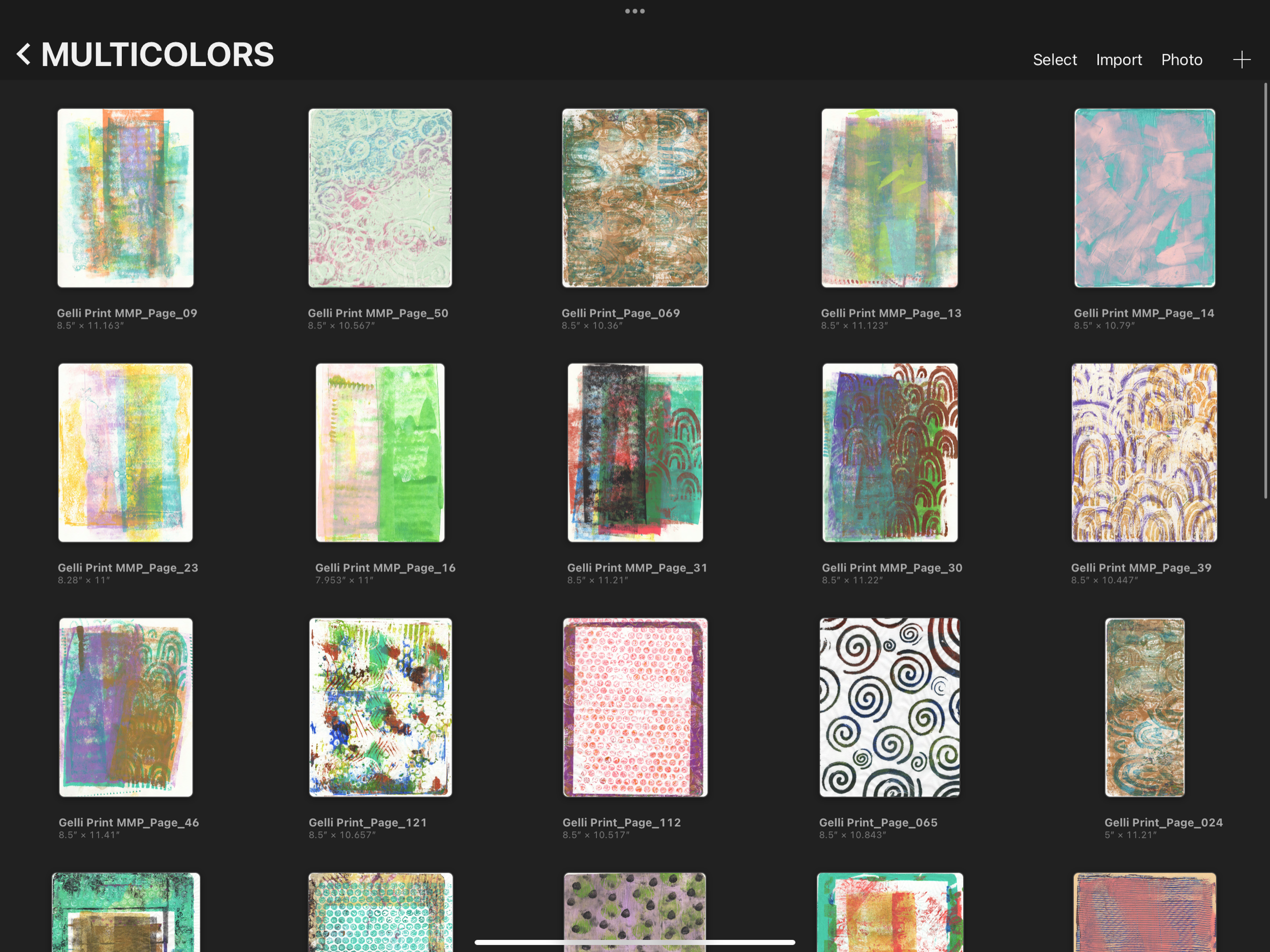Open Gelli Print MMP_Page_50 thumbnail
Viewport: 1270px width, 952px height.
(379, 198)
